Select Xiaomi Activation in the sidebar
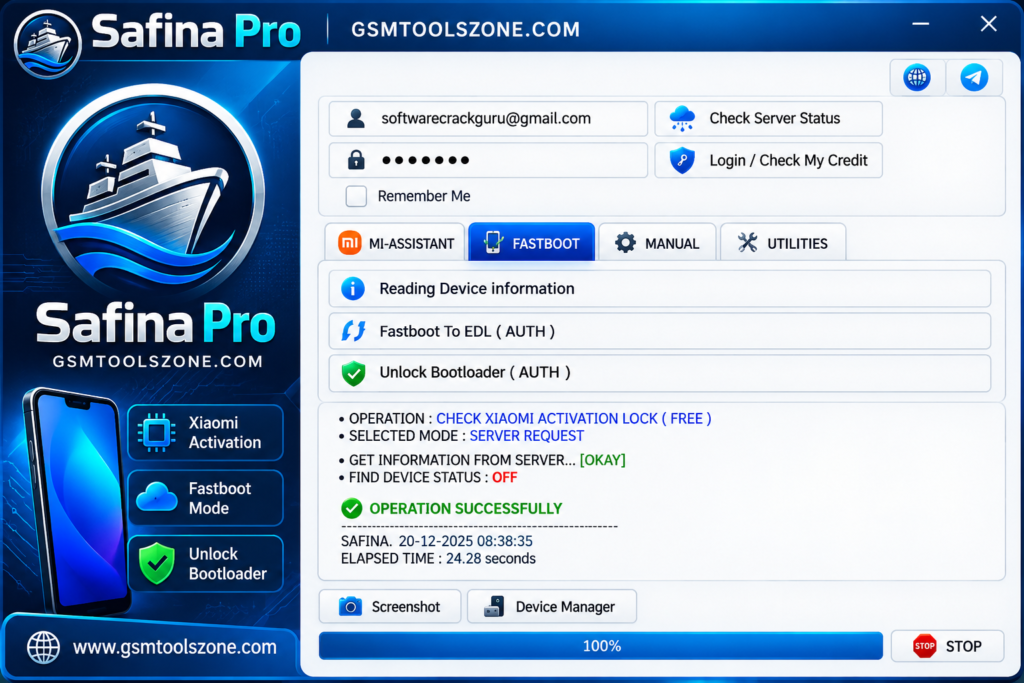 point(206,432)
